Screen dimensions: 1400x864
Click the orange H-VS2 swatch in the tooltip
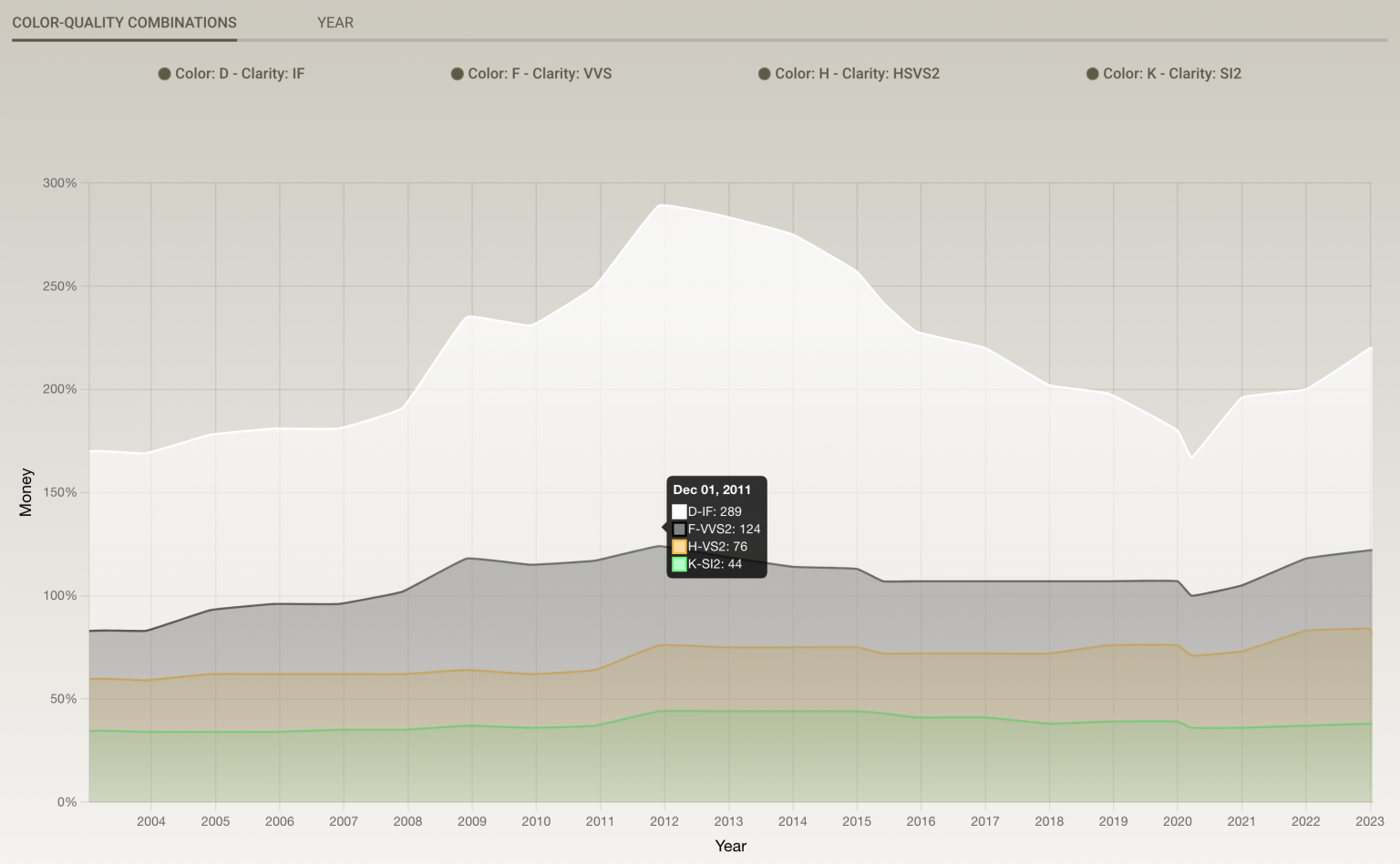(679, 547)
